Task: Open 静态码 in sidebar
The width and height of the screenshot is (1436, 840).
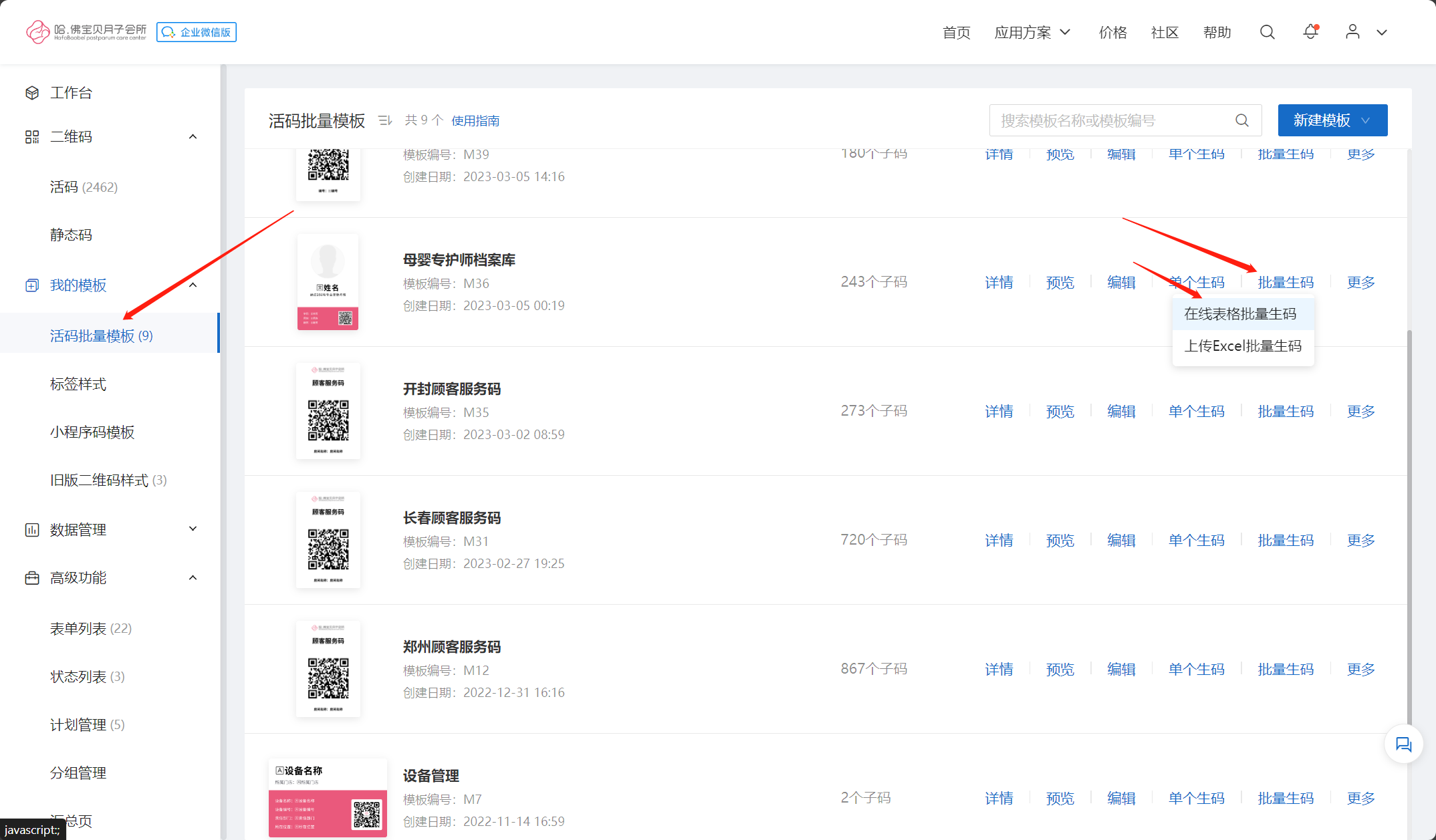Action: tap(71, 235)
